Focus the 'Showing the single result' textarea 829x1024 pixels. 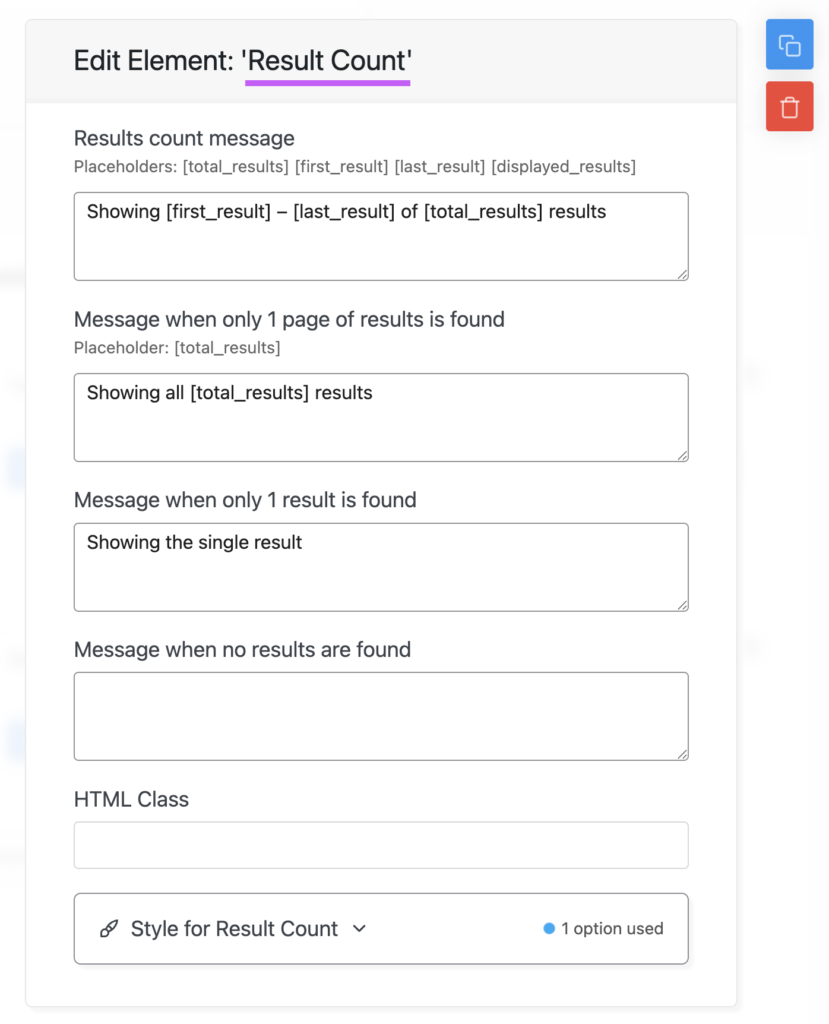pos(381,567)
